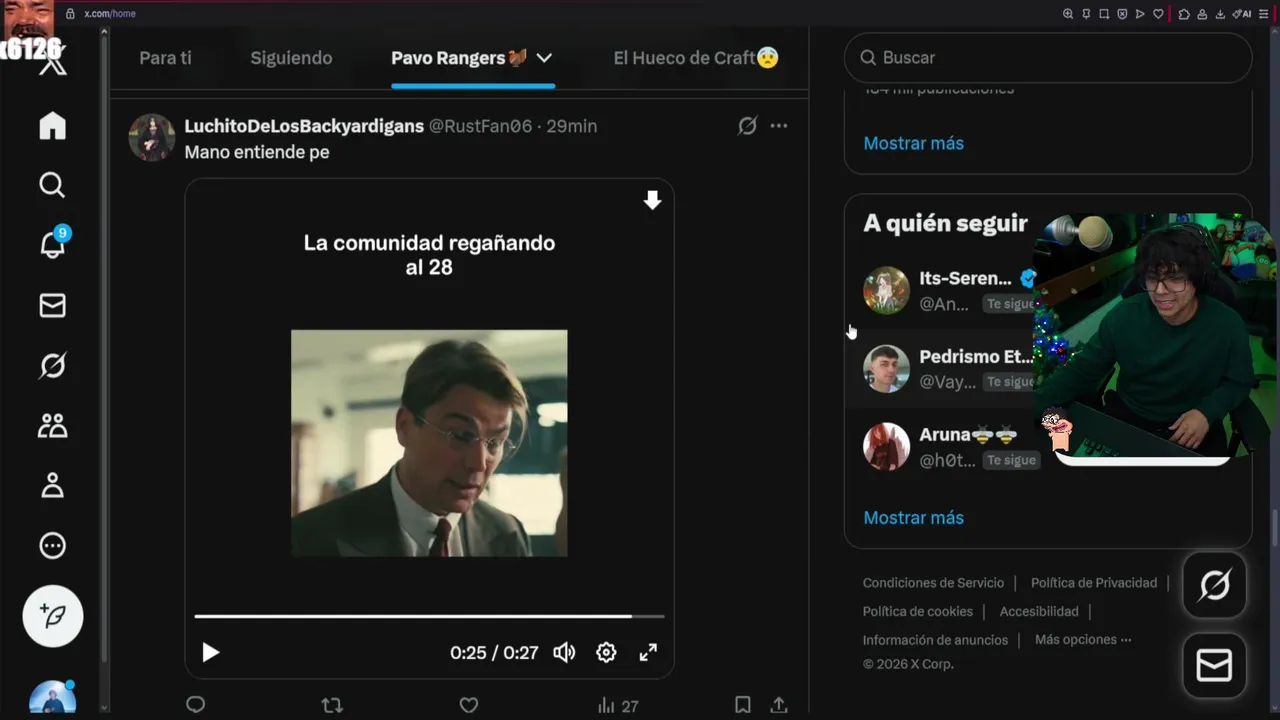
Task: Expand Más opciones footer menu
Action: [x=1083, y=640]
